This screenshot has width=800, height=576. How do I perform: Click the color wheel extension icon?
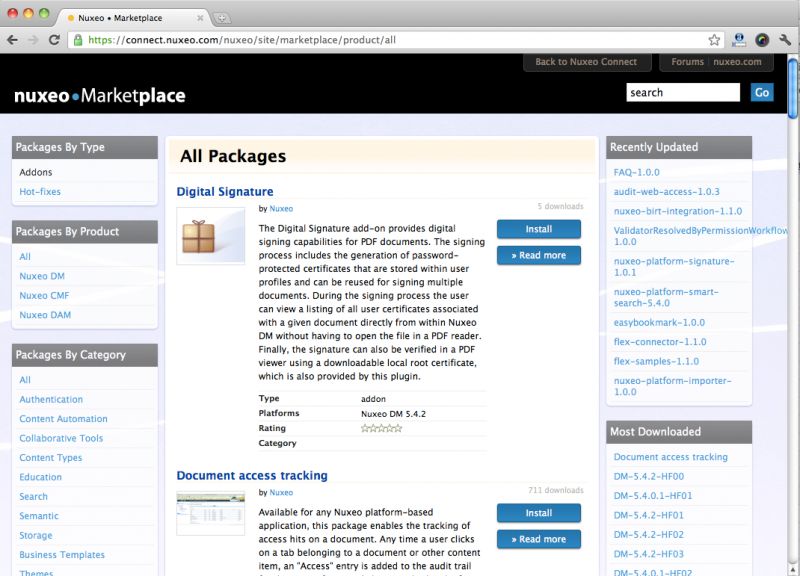[762, 40]
